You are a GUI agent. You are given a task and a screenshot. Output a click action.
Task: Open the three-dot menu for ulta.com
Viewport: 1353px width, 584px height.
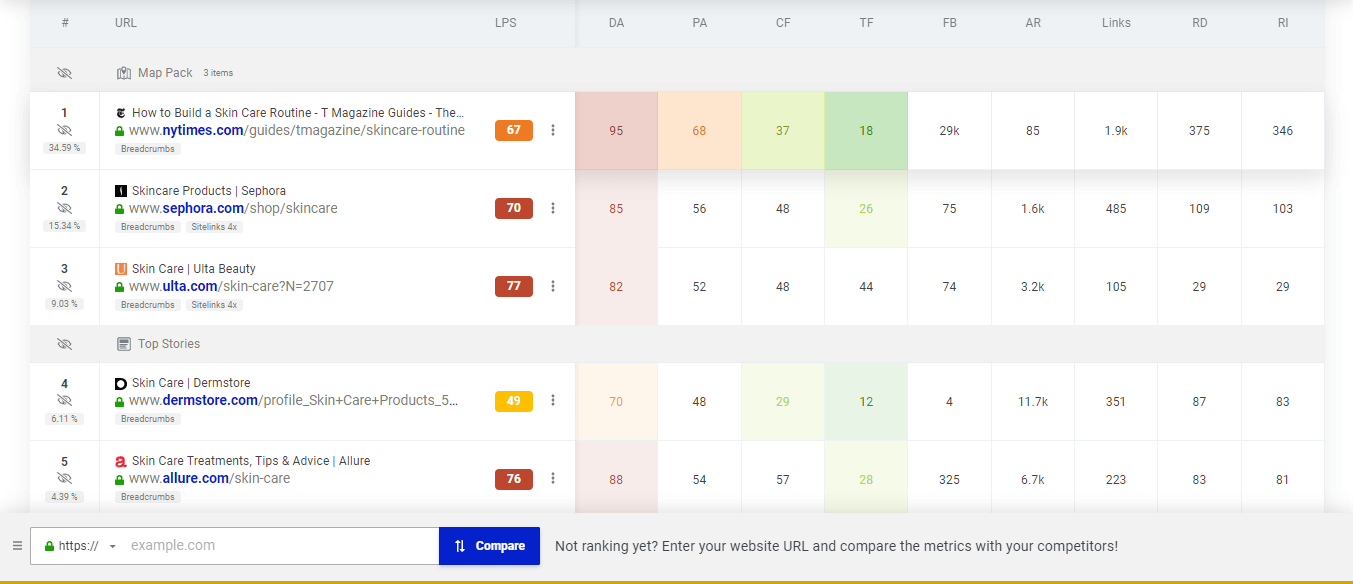click(x=553, y=286)
